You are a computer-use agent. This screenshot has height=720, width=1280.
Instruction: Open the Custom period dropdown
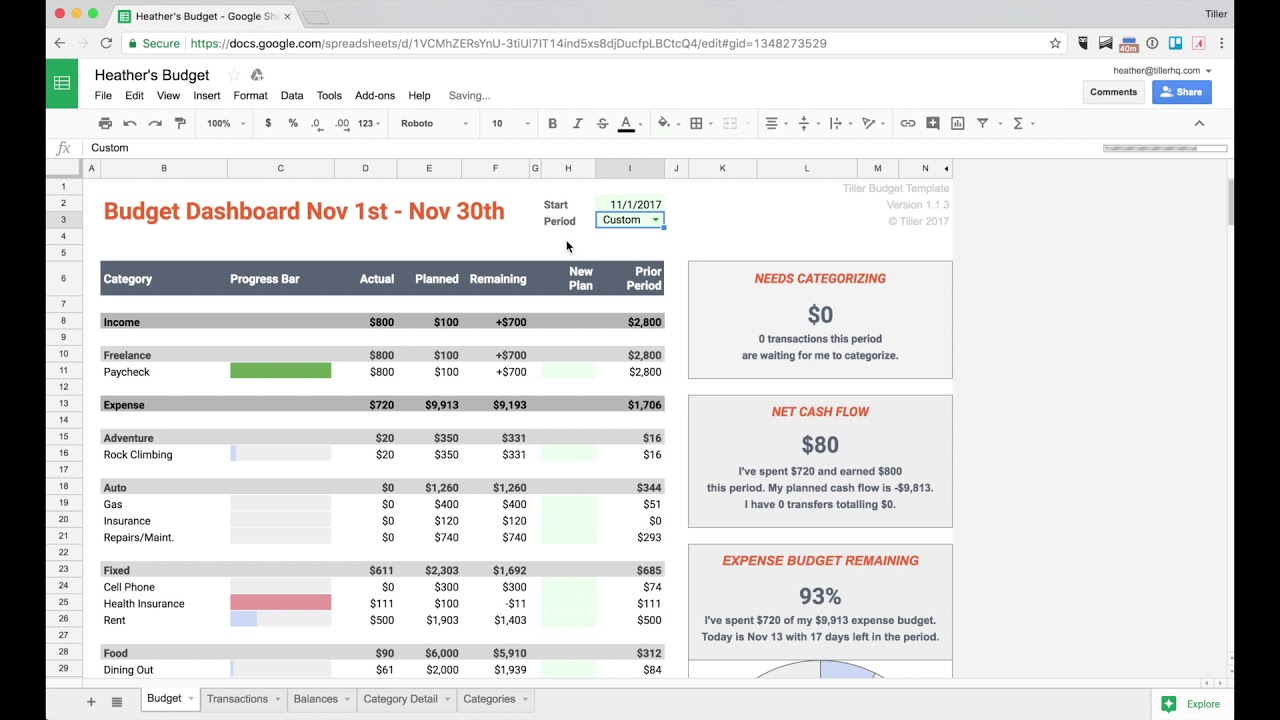[655, 219]
